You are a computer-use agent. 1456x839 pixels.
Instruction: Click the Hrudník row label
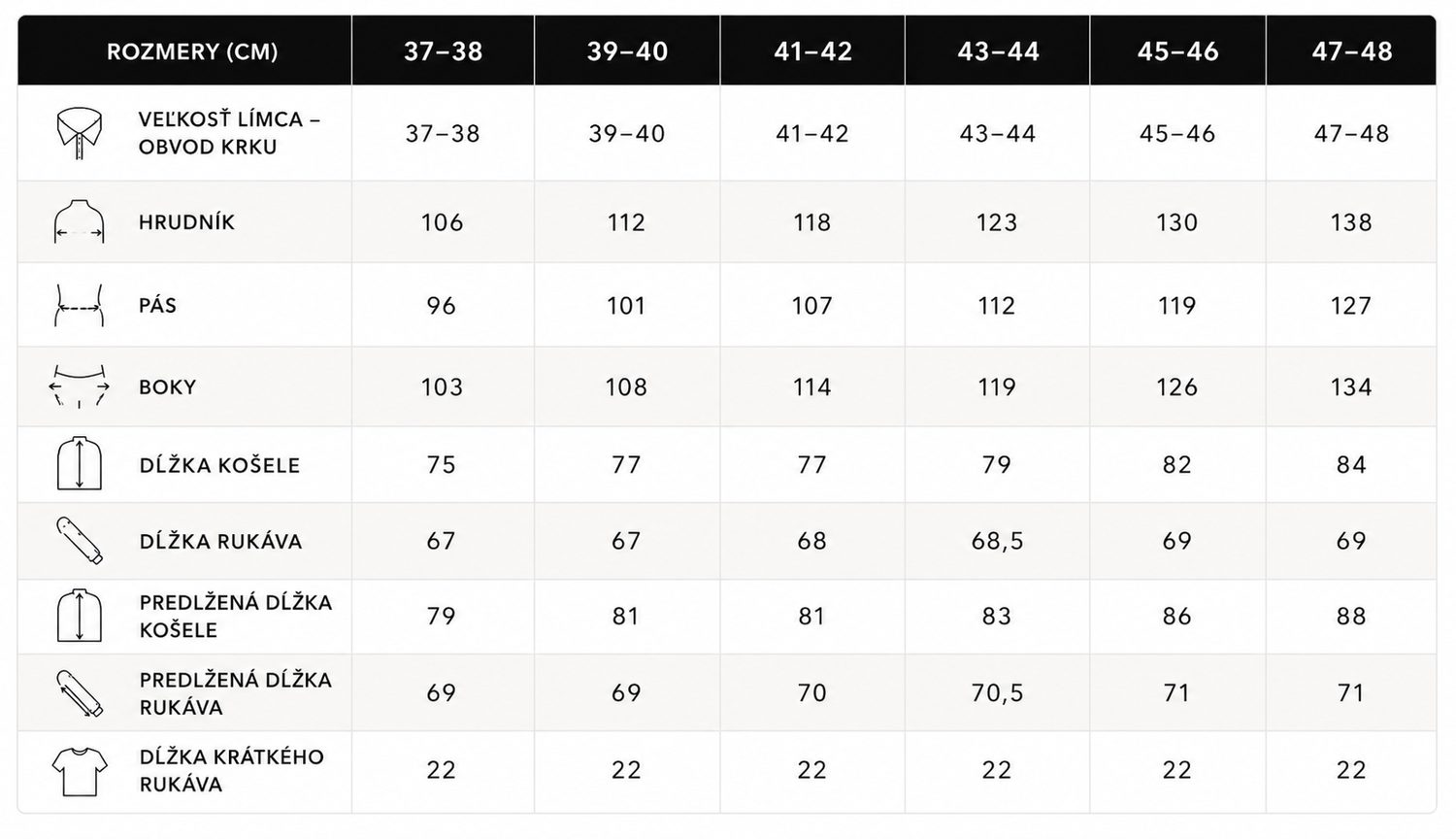pos(187,222)
